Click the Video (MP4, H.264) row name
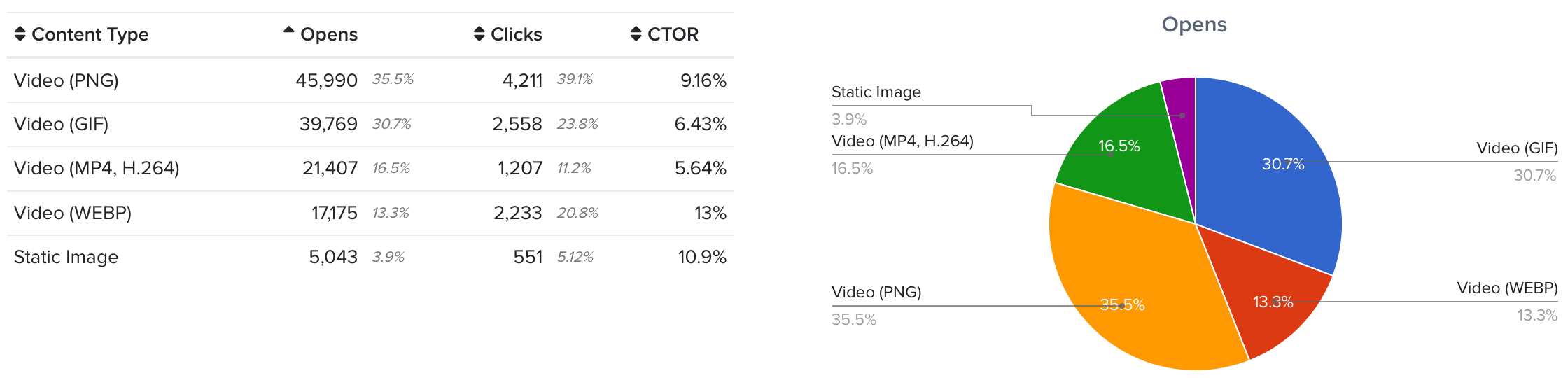 (x=97, y=169)
